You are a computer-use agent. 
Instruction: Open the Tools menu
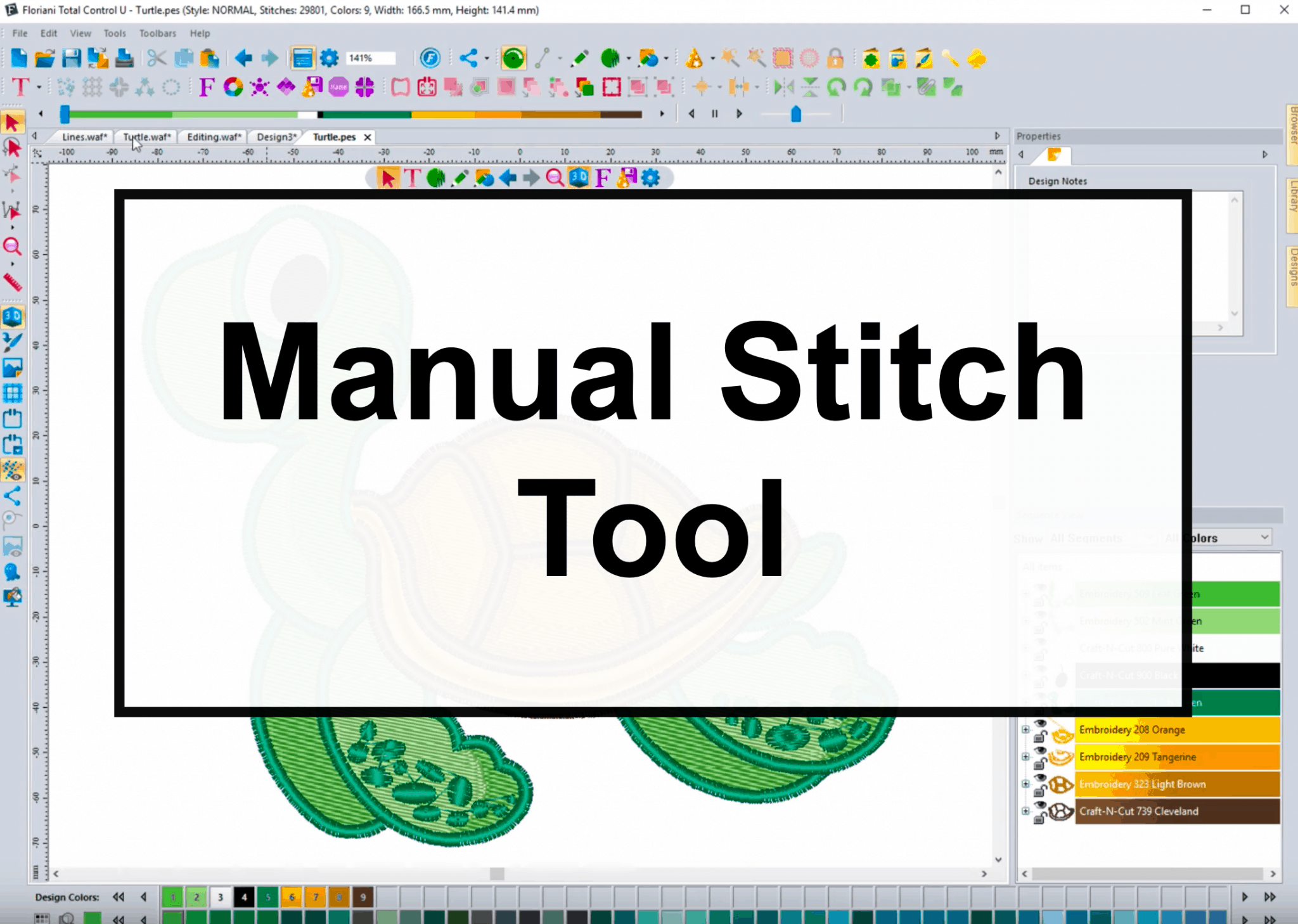click(x=114, y=33)
